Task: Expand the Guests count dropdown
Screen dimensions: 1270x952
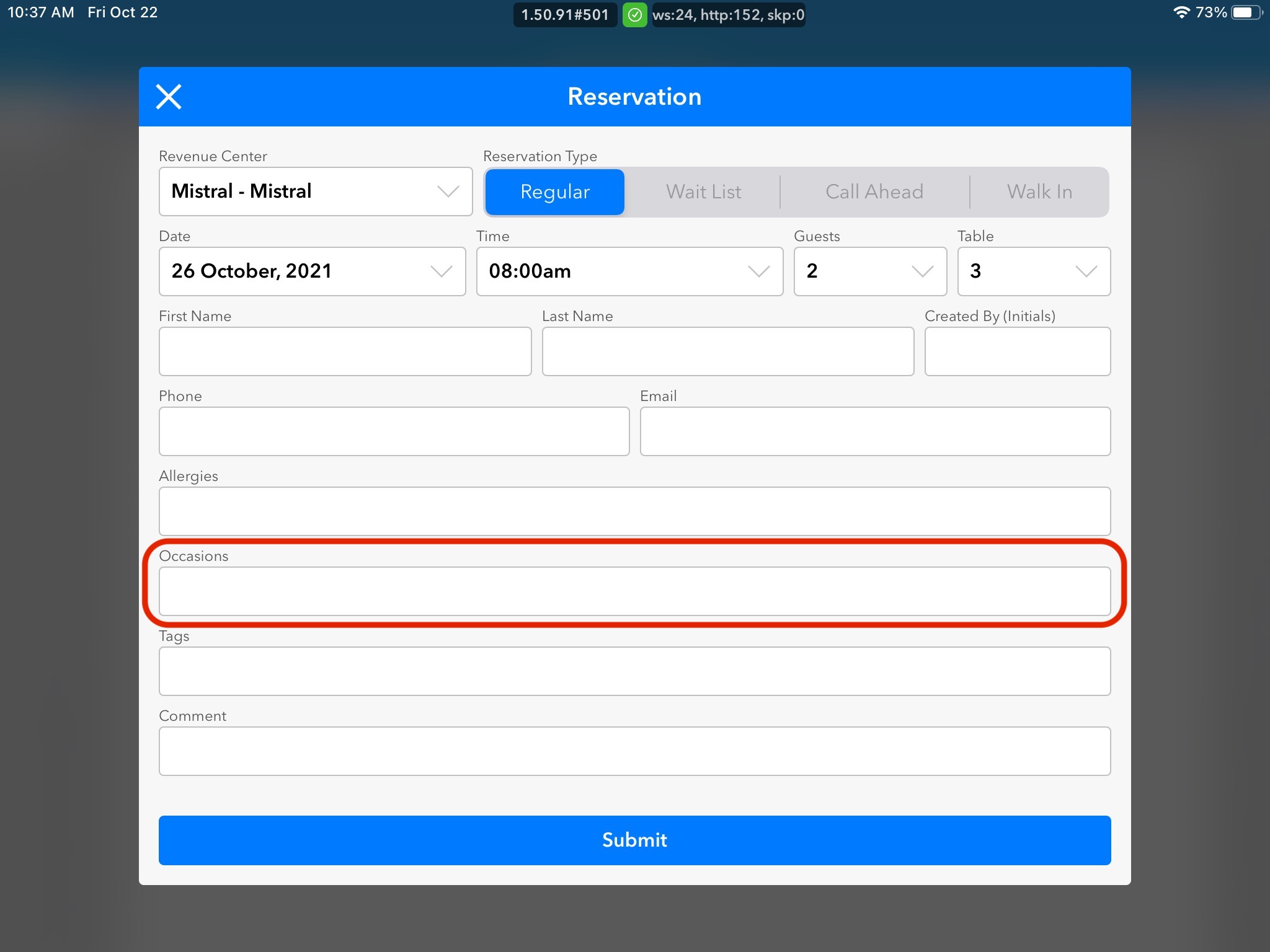Action: click(870, 271)
